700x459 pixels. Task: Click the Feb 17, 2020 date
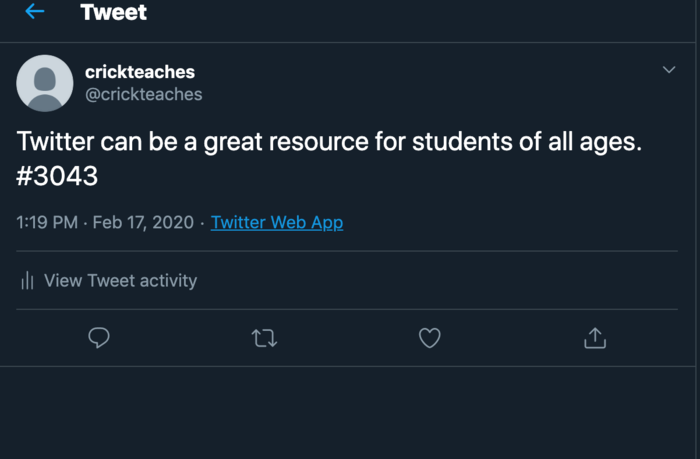tap(143, 222)
